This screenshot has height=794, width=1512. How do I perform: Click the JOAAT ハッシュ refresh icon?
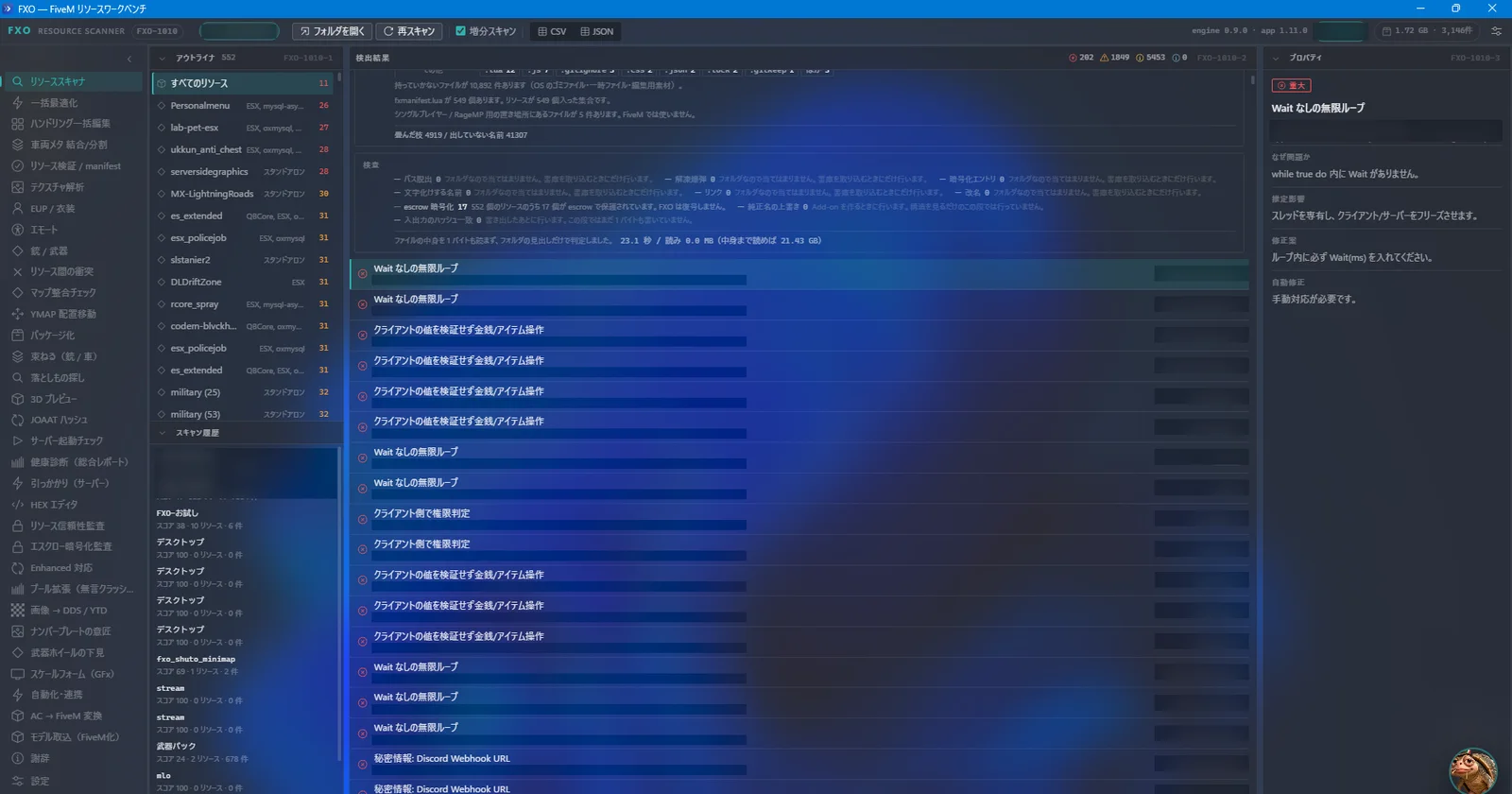17,420
